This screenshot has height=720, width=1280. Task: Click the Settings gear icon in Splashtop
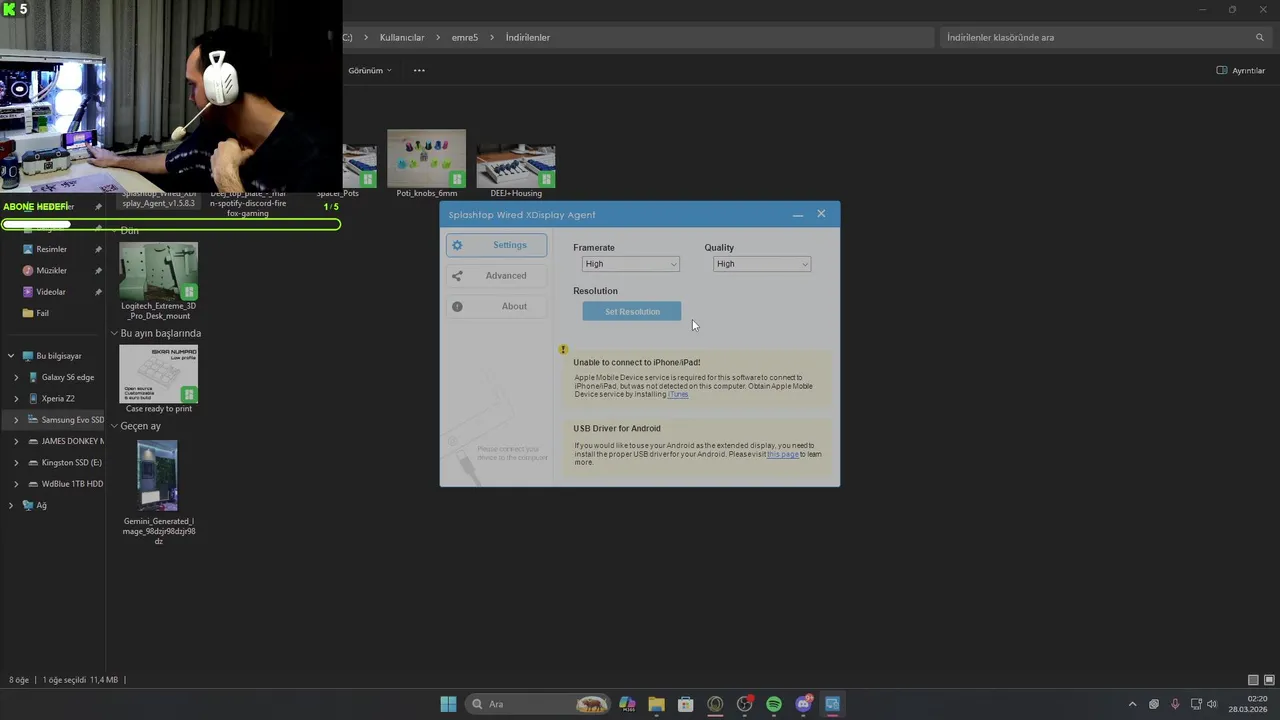(457, 245)
